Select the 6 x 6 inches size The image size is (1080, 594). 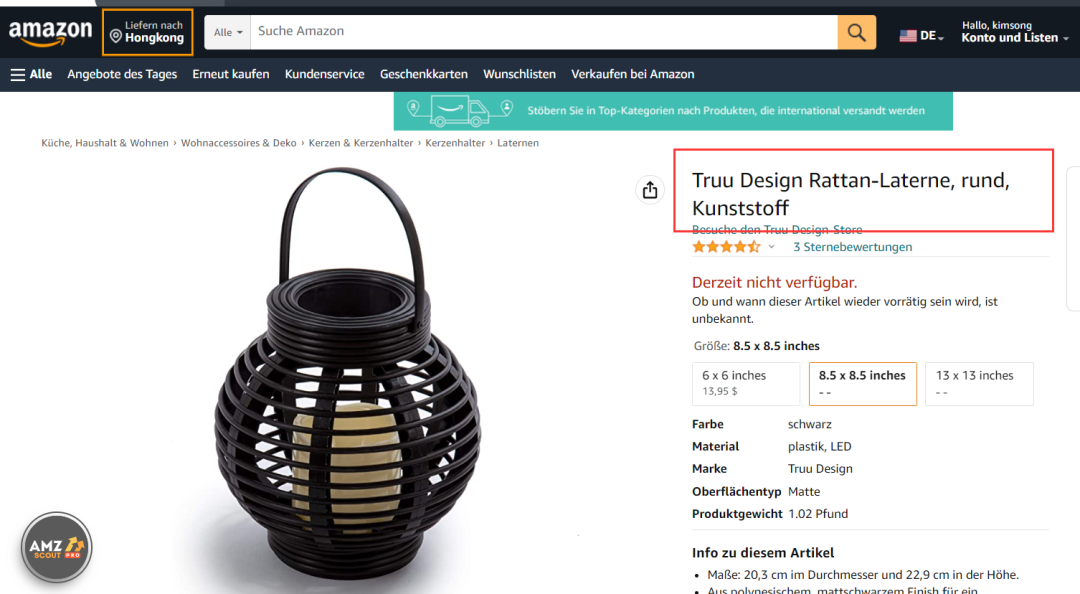coord(746,383)
